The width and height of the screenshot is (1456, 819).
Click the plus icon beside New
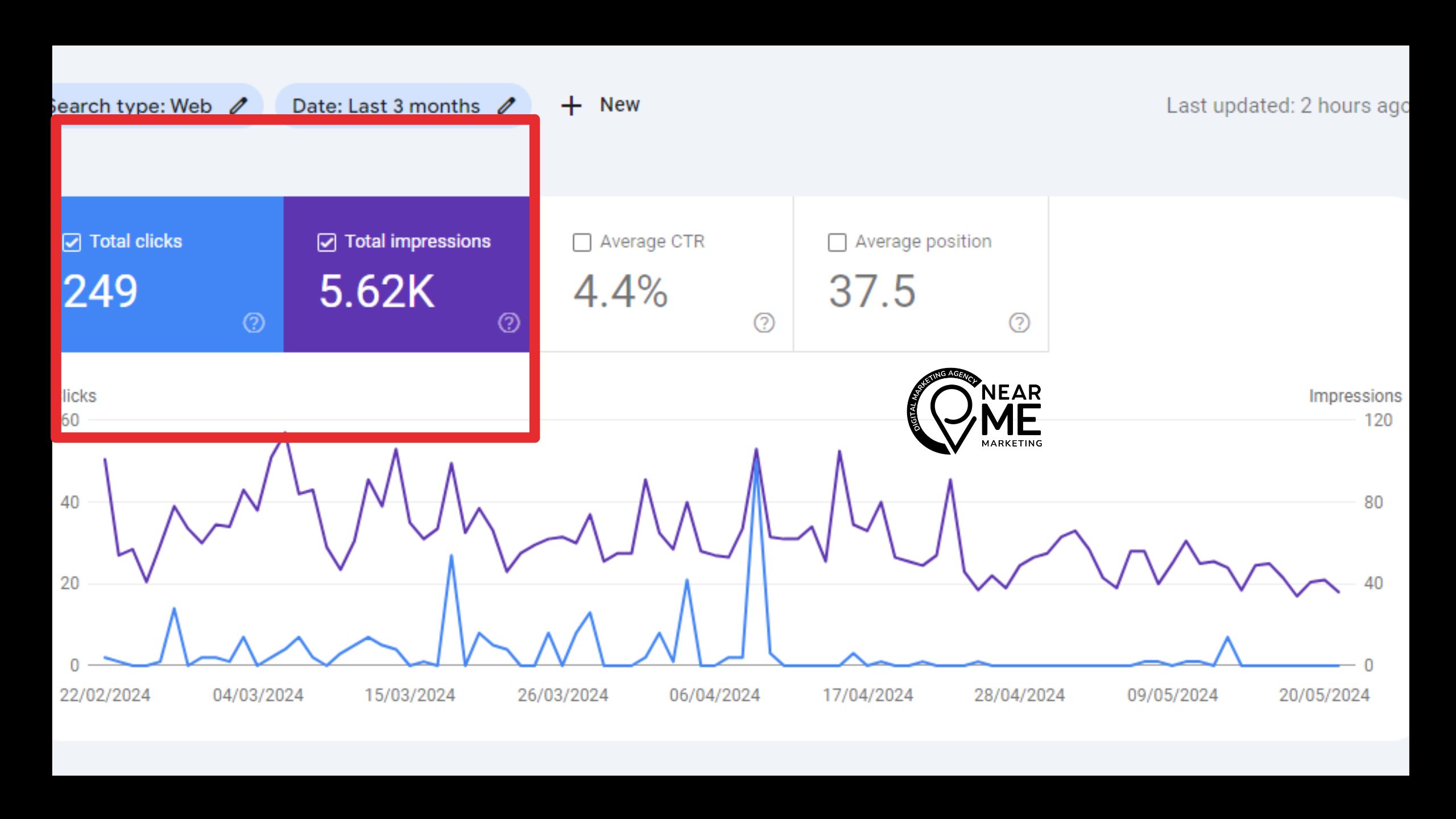(x=571, y=106)
